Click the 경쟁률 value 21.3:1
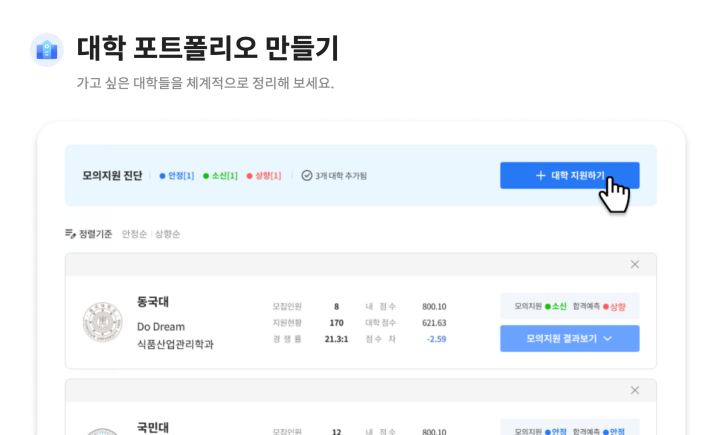The width and height of the screenshot is (720, 435). pos(336,339)
